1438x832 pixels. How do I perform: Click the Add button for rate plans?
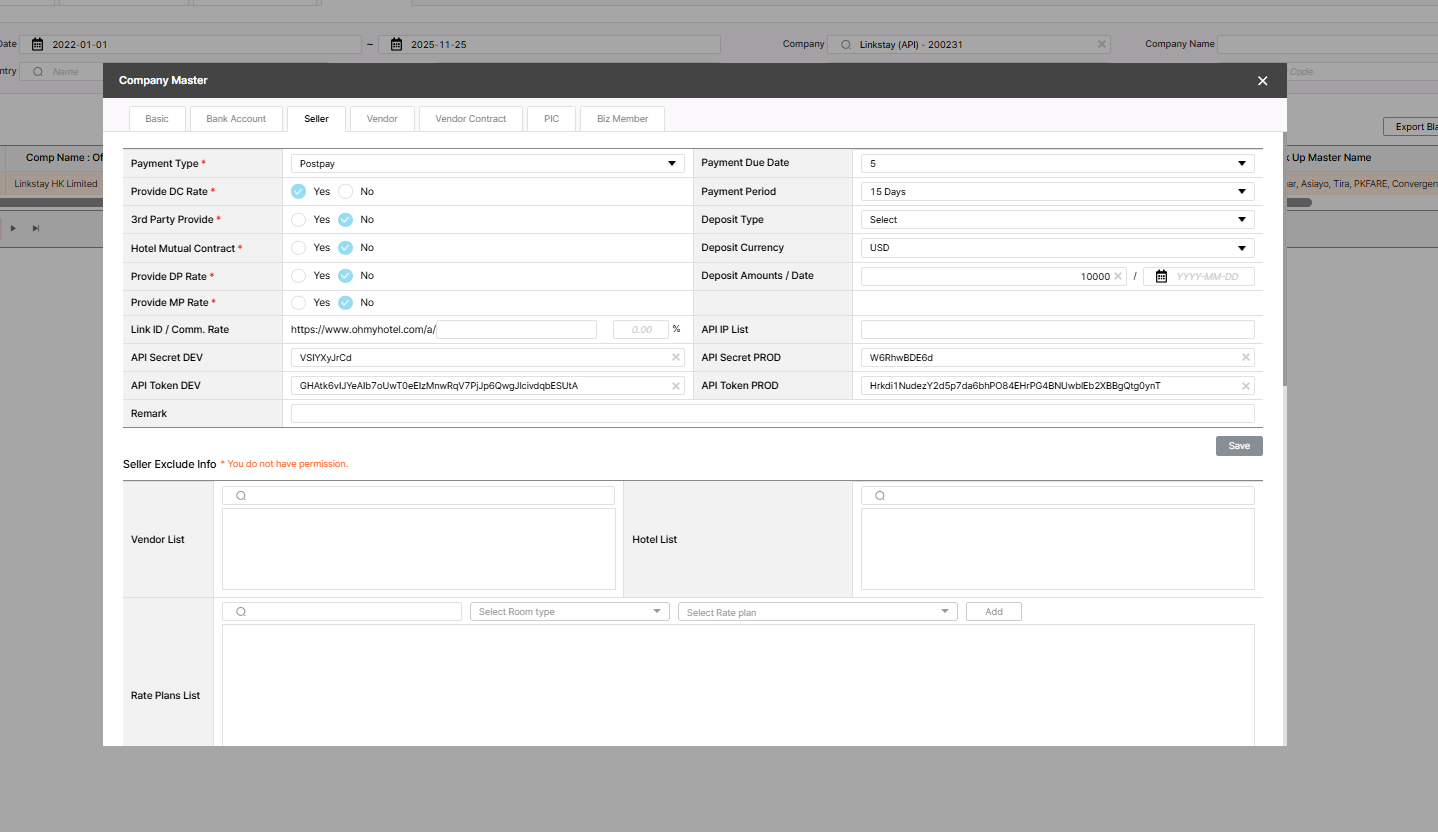[993, 611]
